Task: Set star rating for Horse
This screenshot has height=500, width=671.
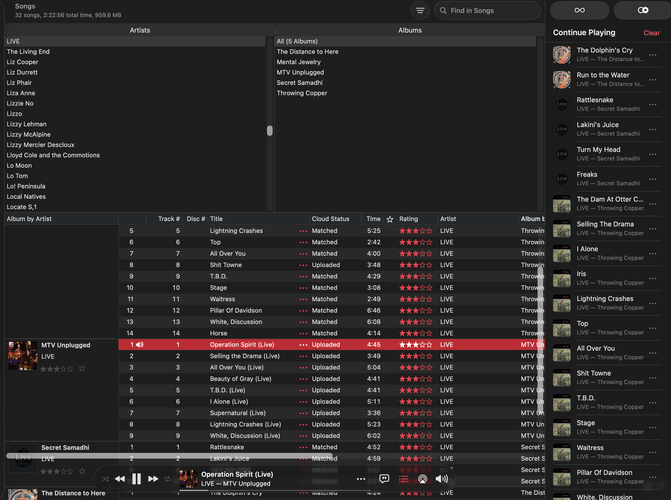Action: click(416, 333)
